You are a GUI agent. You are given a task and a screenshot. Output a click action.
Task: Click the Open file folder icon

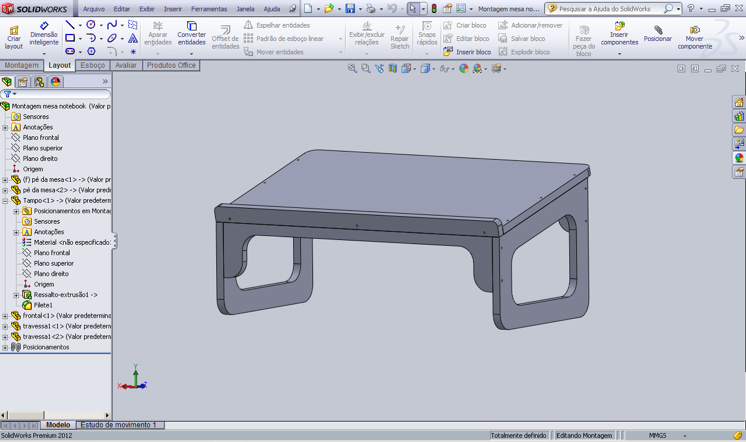tap(329, 9)
